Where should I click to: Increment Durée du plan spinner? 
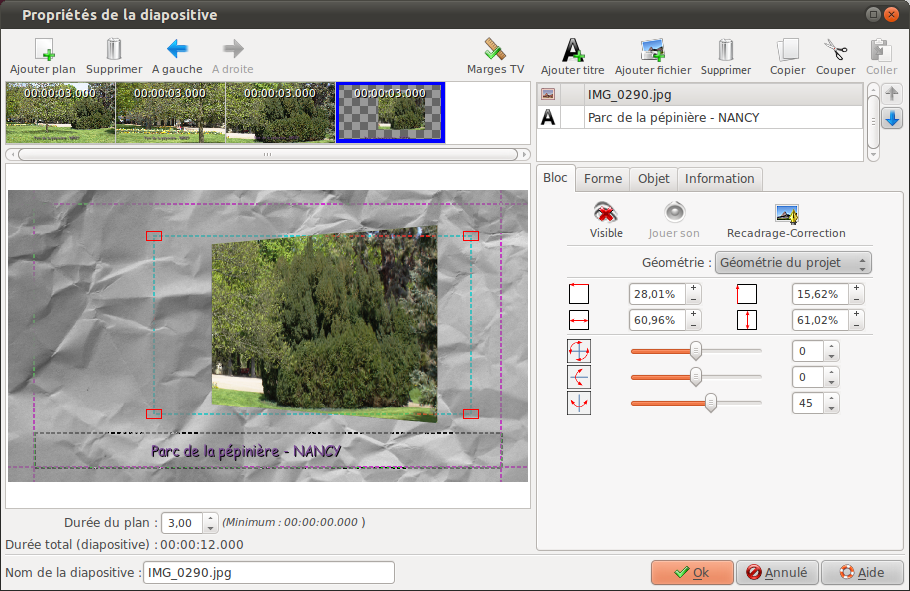coord(210,517)
